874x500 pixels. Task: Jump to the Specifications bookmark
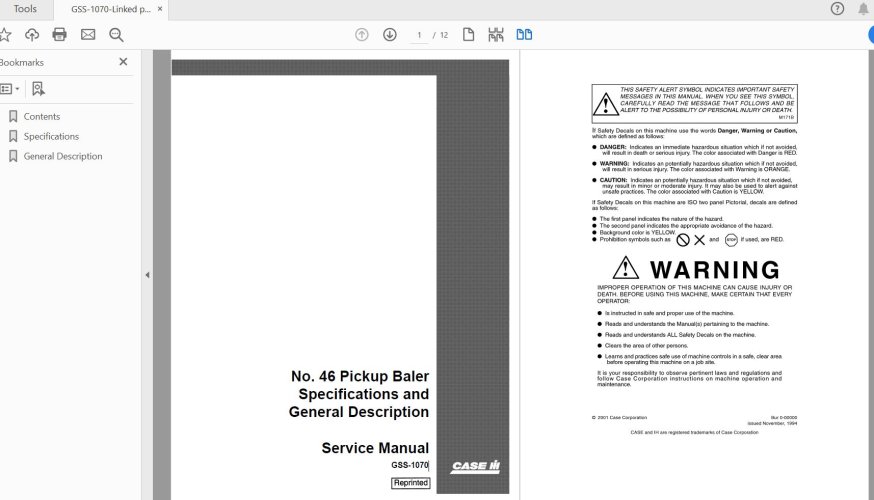coord(51,136)
